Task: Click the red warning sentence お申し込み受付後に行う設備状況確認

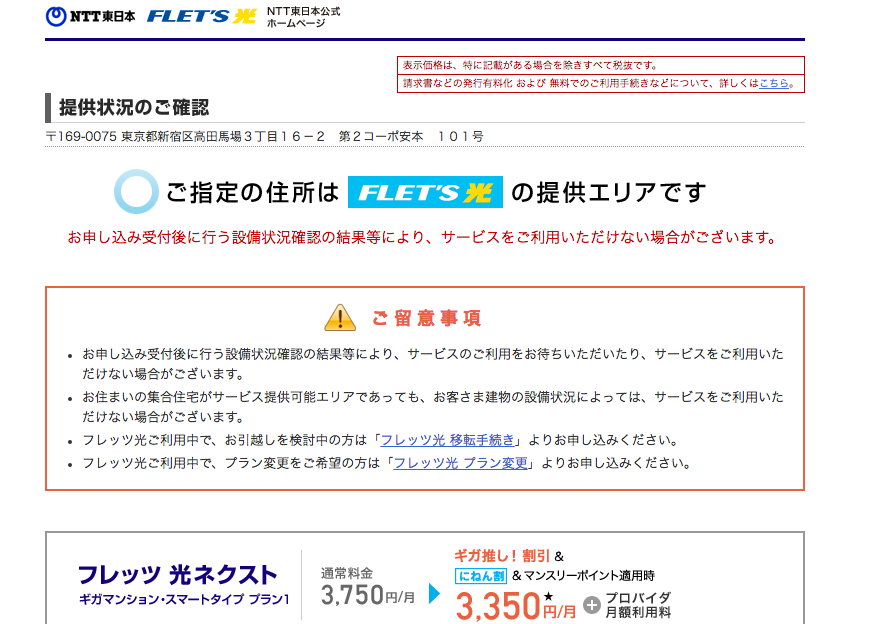Action: tap(422, 237)
